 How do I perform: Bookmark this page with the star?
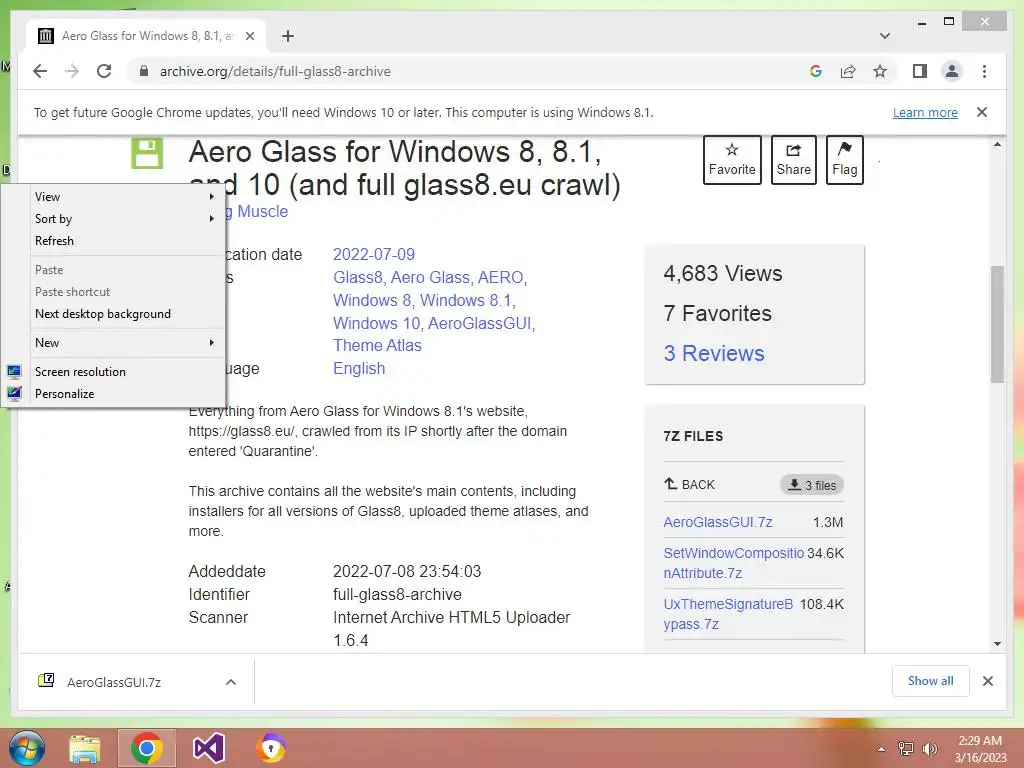pos(880,71)
